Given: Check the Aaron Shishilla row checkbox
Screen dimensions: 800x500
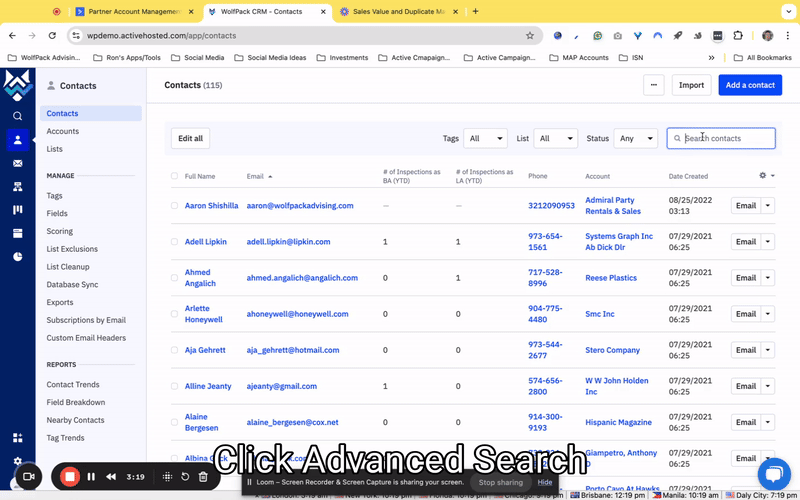Looking at the screenshot, I should point(174,206).
